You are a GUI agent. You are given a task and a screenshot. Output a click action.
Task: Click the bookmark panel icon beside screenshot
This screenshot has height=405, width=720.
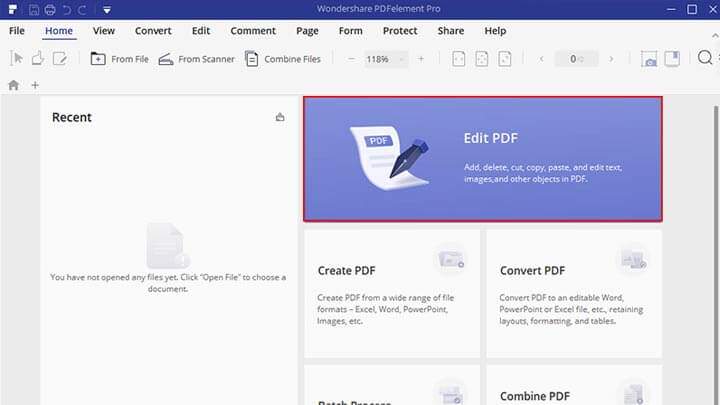coord(672,58)
